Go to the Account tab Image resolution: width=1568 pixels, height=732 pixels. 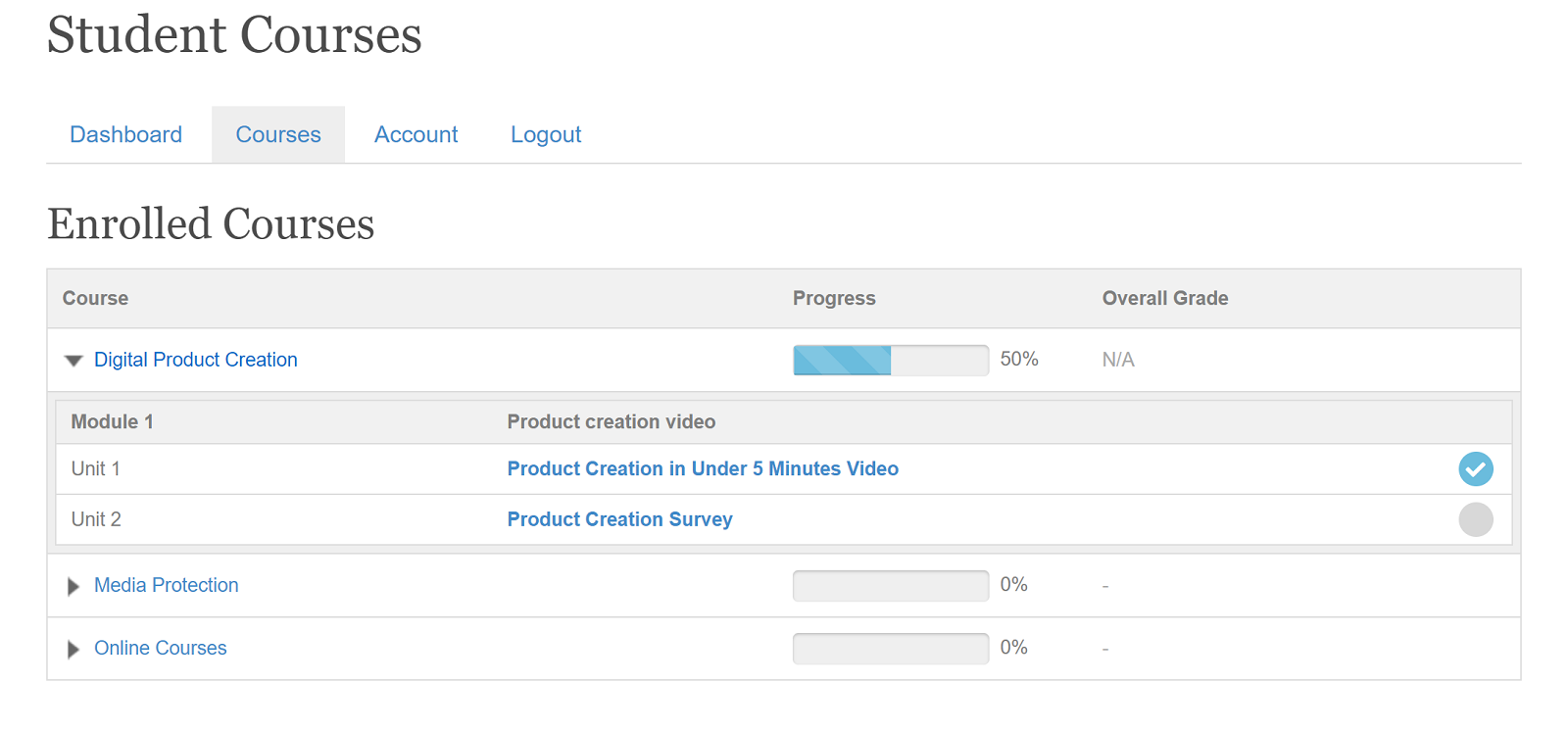416,134
